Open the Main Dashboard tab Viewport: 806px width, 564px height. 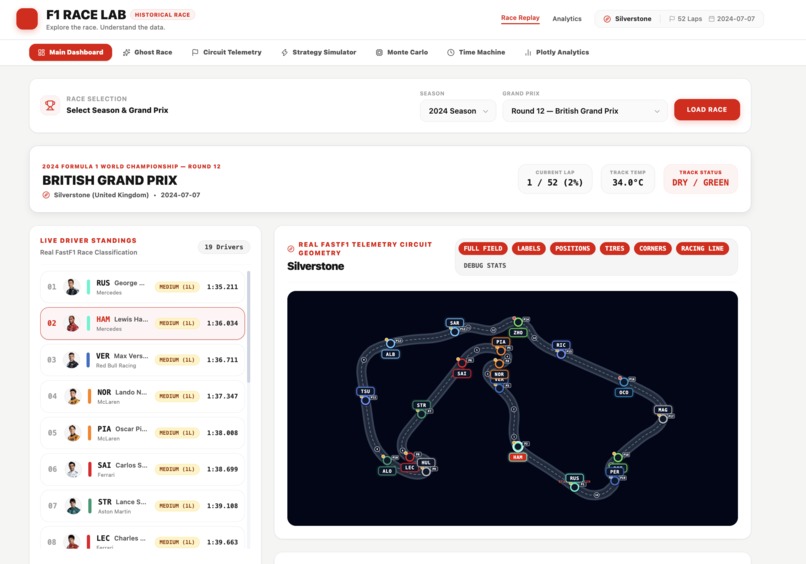point(70,52)
